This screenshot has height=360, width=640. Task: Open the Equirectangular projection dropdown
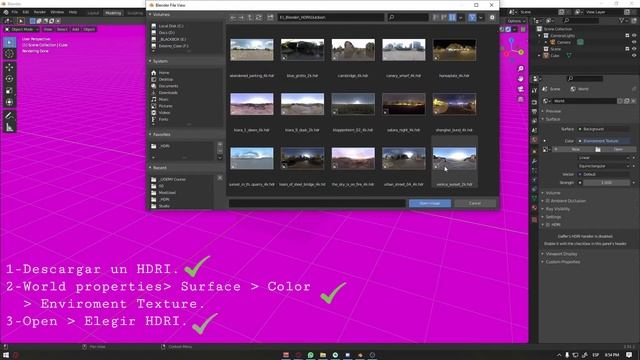(x=604, y=166)
